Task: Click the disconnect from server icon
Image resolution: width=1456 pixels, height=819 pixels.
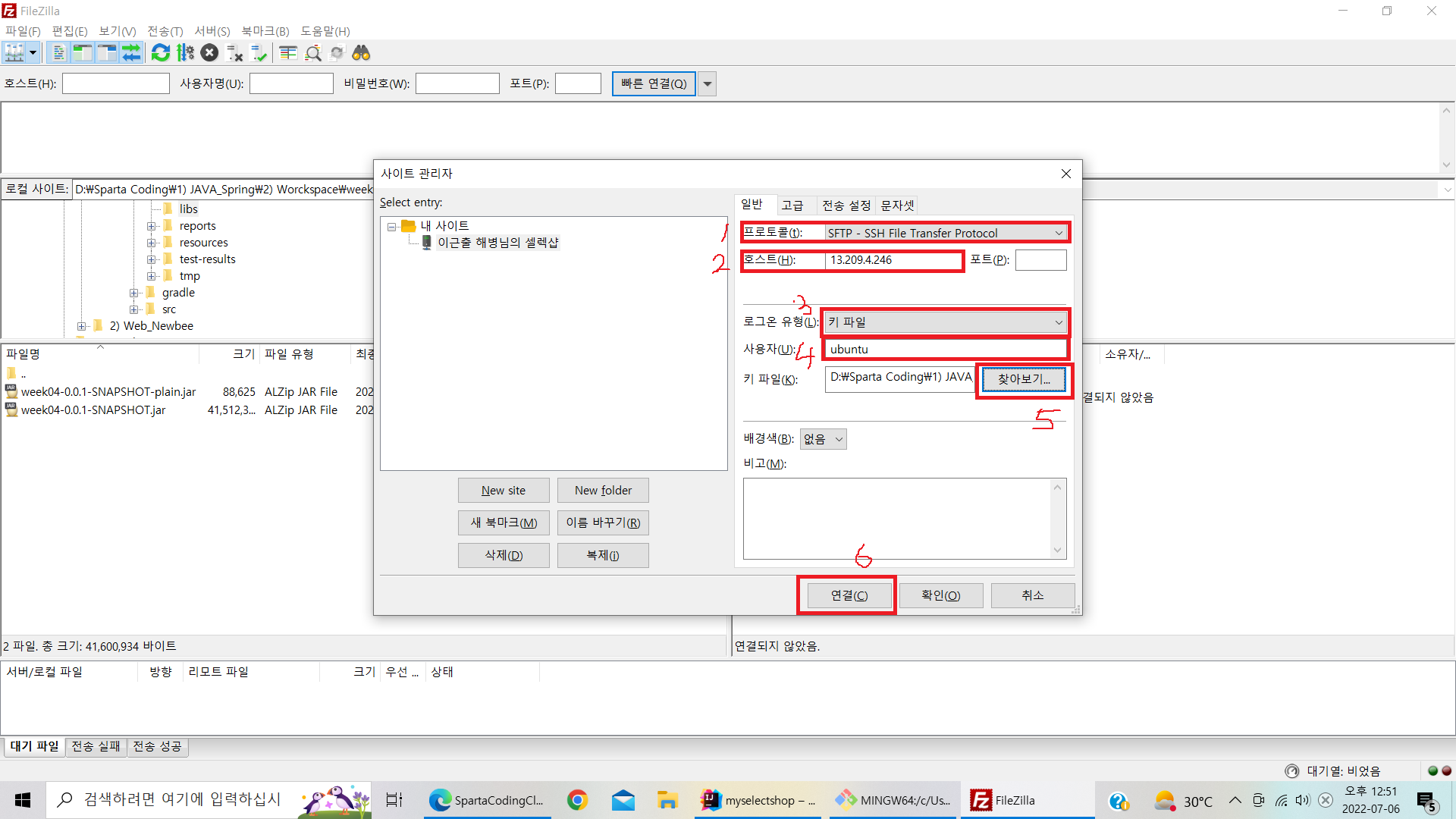Action: tap(234, 52)
